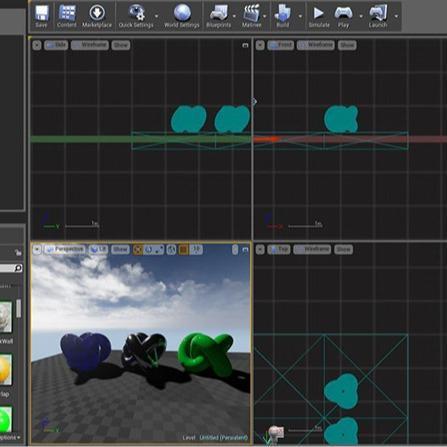
Task: Open the Blueprints menu
Action: tap(218, 16)
